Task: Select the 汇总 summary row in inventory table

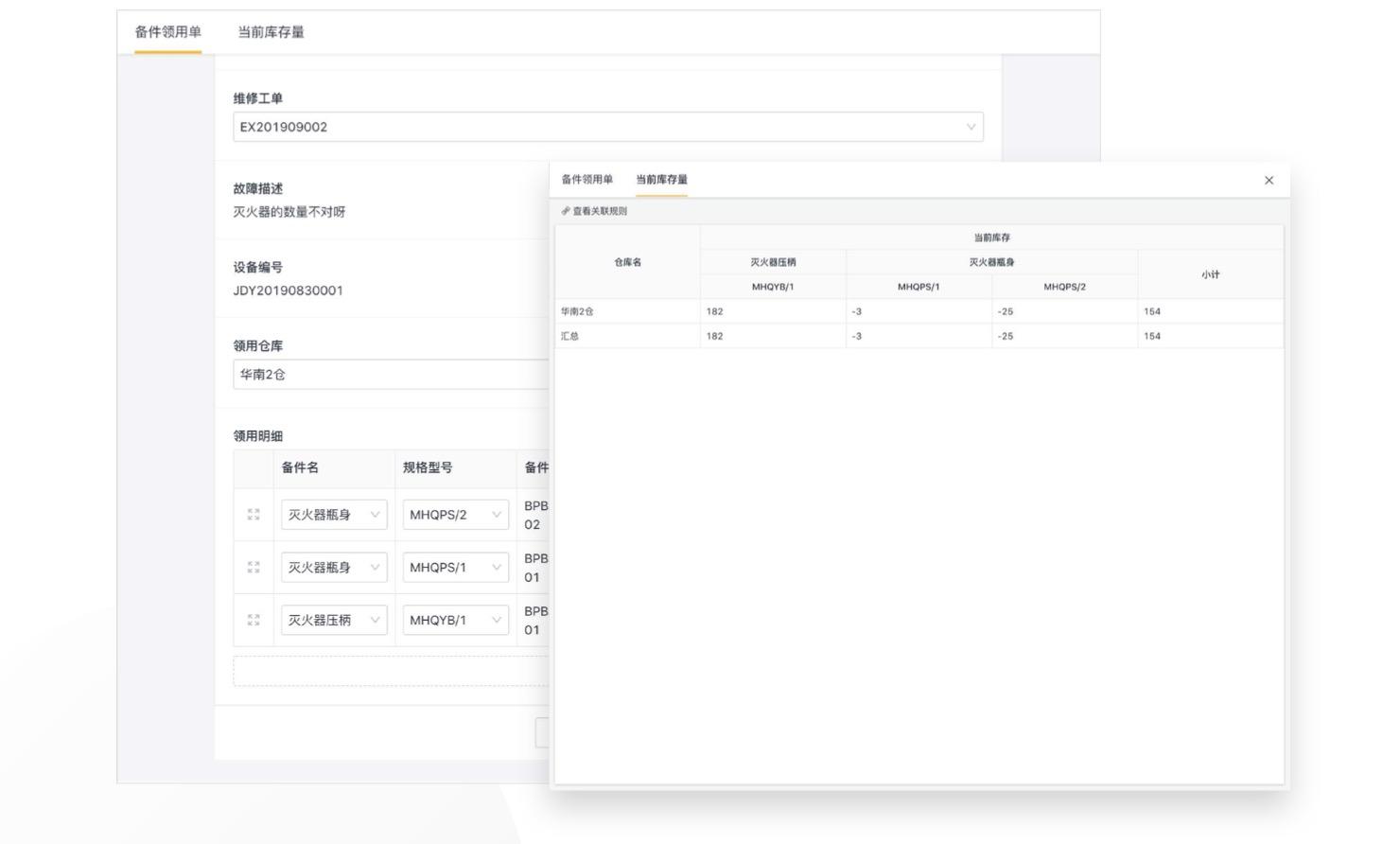Action: (918, 336)
